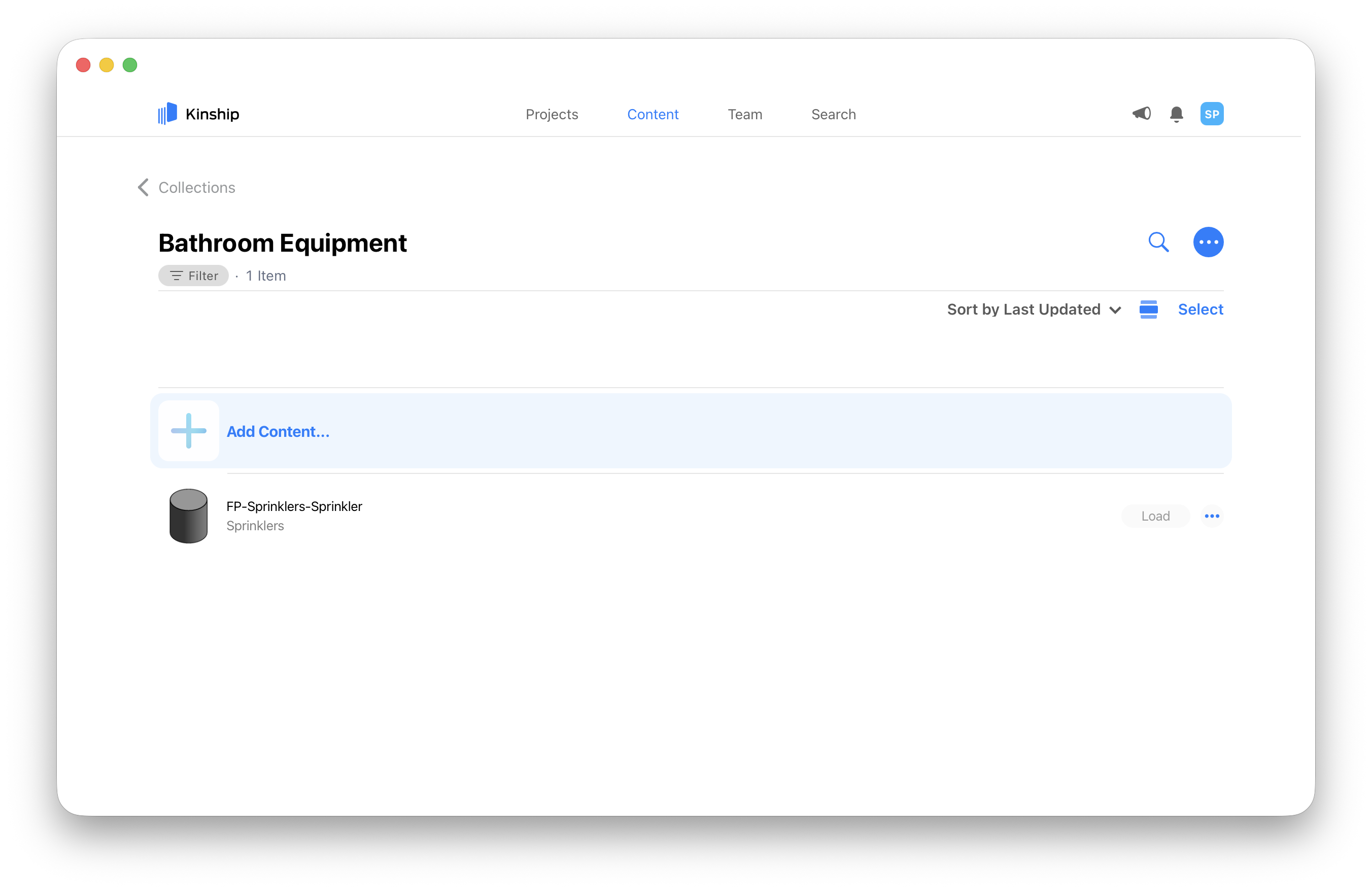Switch to the Team tab

point(745,114)
